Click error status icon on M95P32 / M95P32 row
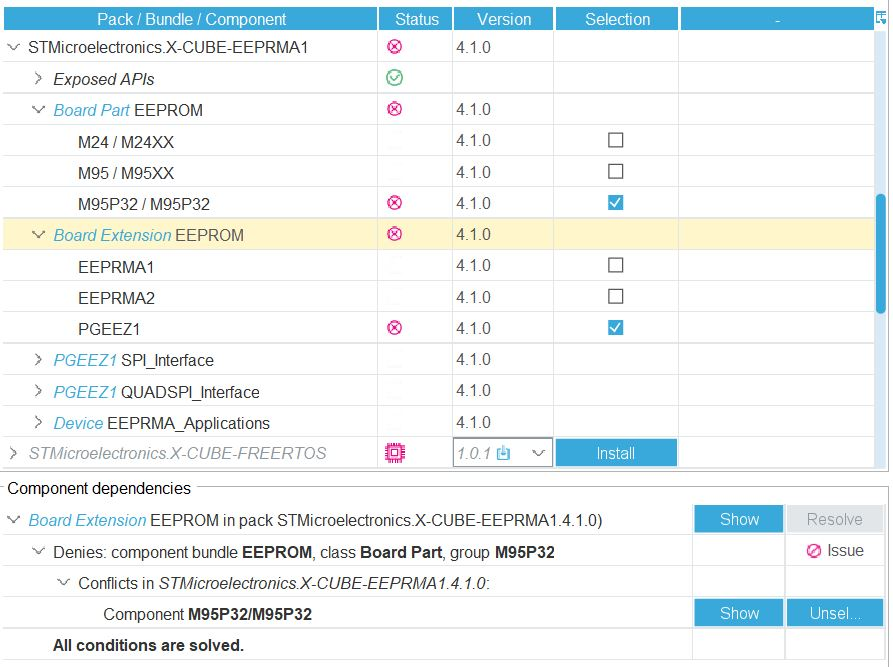 pyautogui.click(x=394, y=203)
